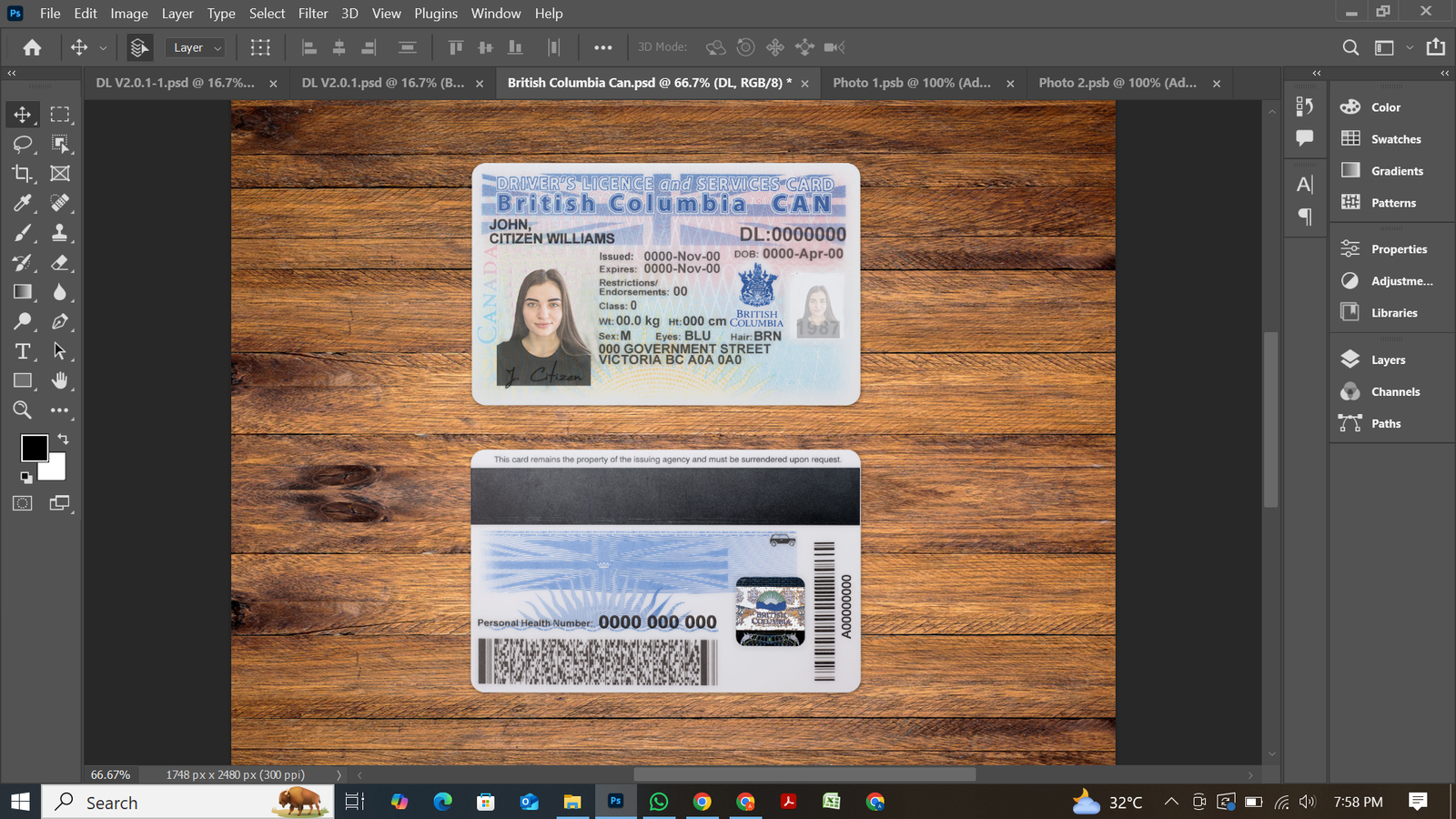This screenshot has width=1456, height=819.
Task: Select the Brush tool
Action: (x=23, y=233)
